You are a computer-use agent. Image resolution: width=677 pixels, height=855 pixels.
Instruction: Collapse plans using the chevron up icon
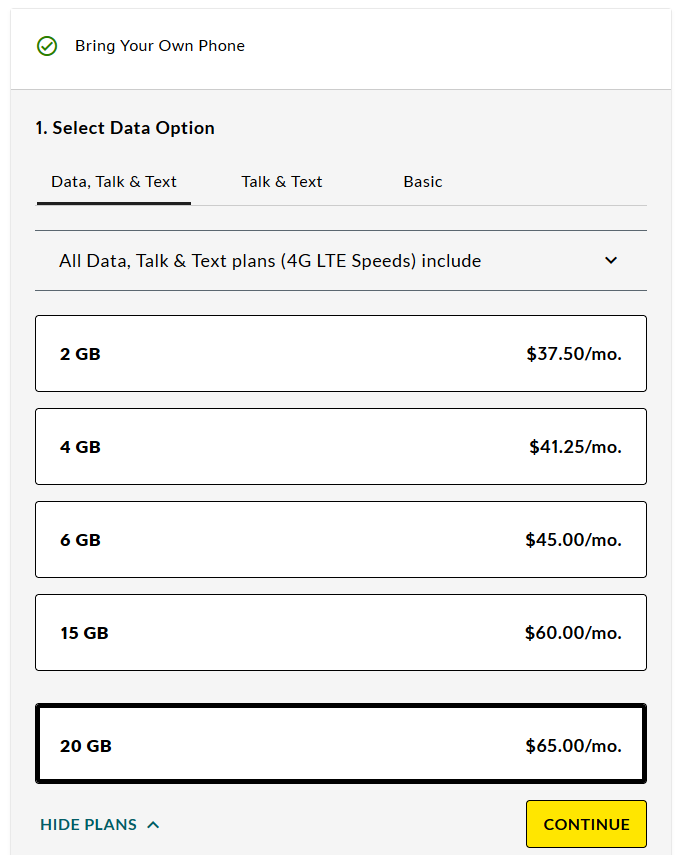click(153, 825)
